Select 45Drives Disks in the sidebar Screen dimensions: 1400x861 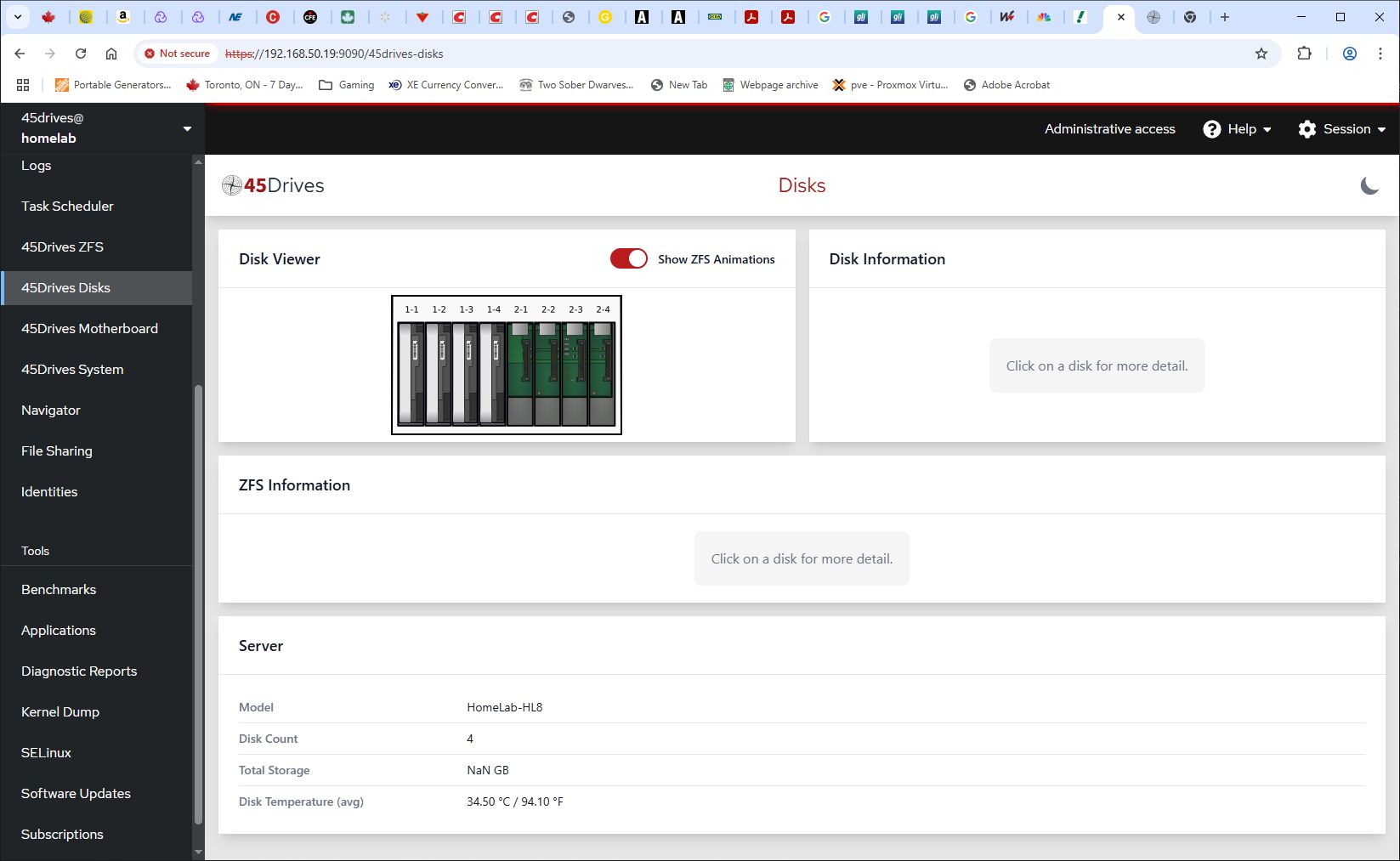(x=96, y=288)
